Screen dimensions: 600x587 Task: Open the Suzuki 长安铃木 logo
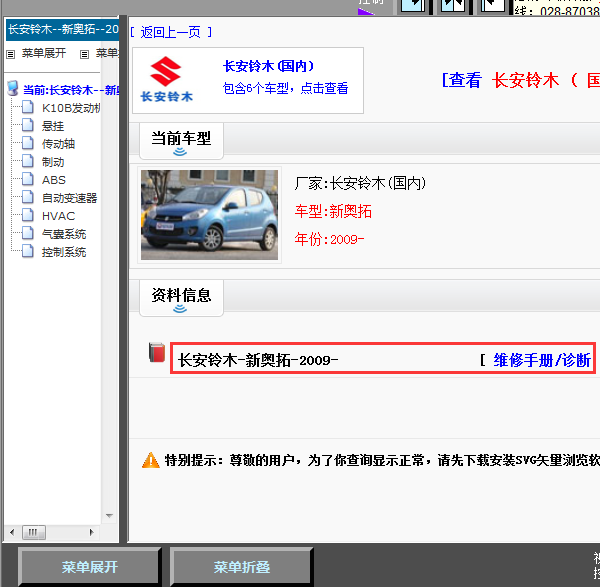pos(166,80)
